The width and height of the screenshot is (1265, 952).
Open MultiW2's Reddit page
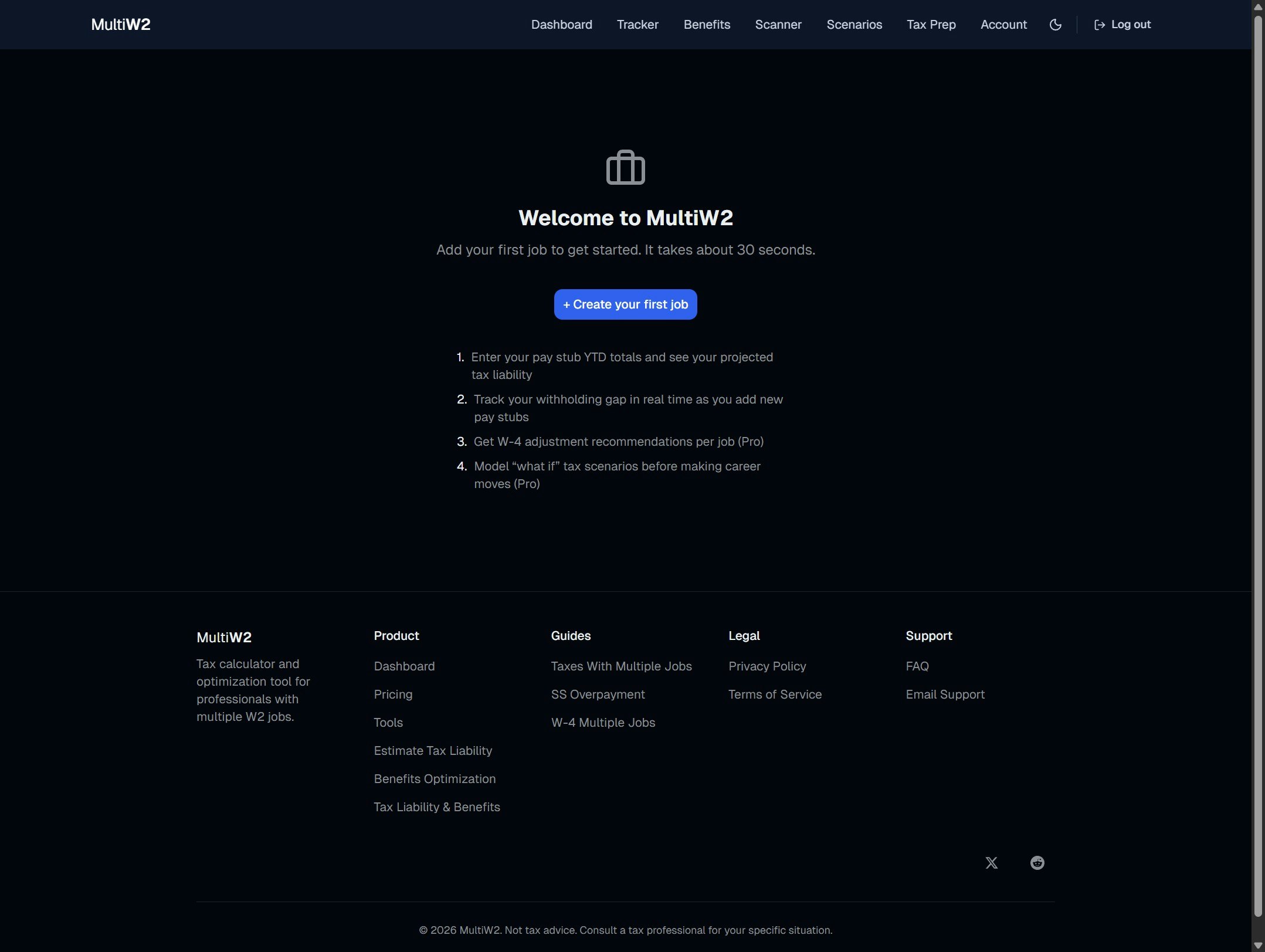coord(1037,862)
